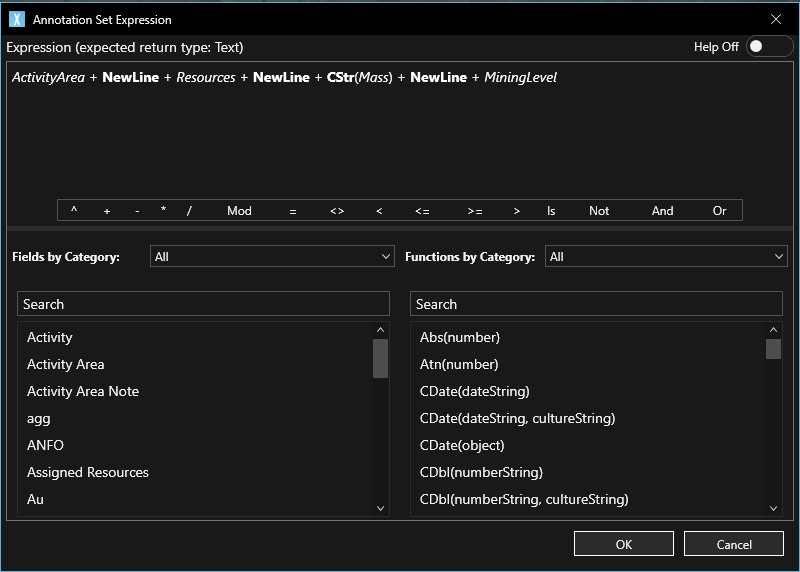This screenshot has width=800, height=572.
Task: Select the Activity Area Note field
Action: tap(83, 391)
